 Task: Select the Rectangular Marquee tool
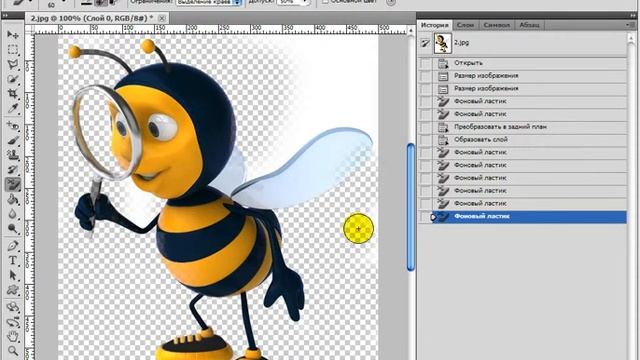coord(13,50)
